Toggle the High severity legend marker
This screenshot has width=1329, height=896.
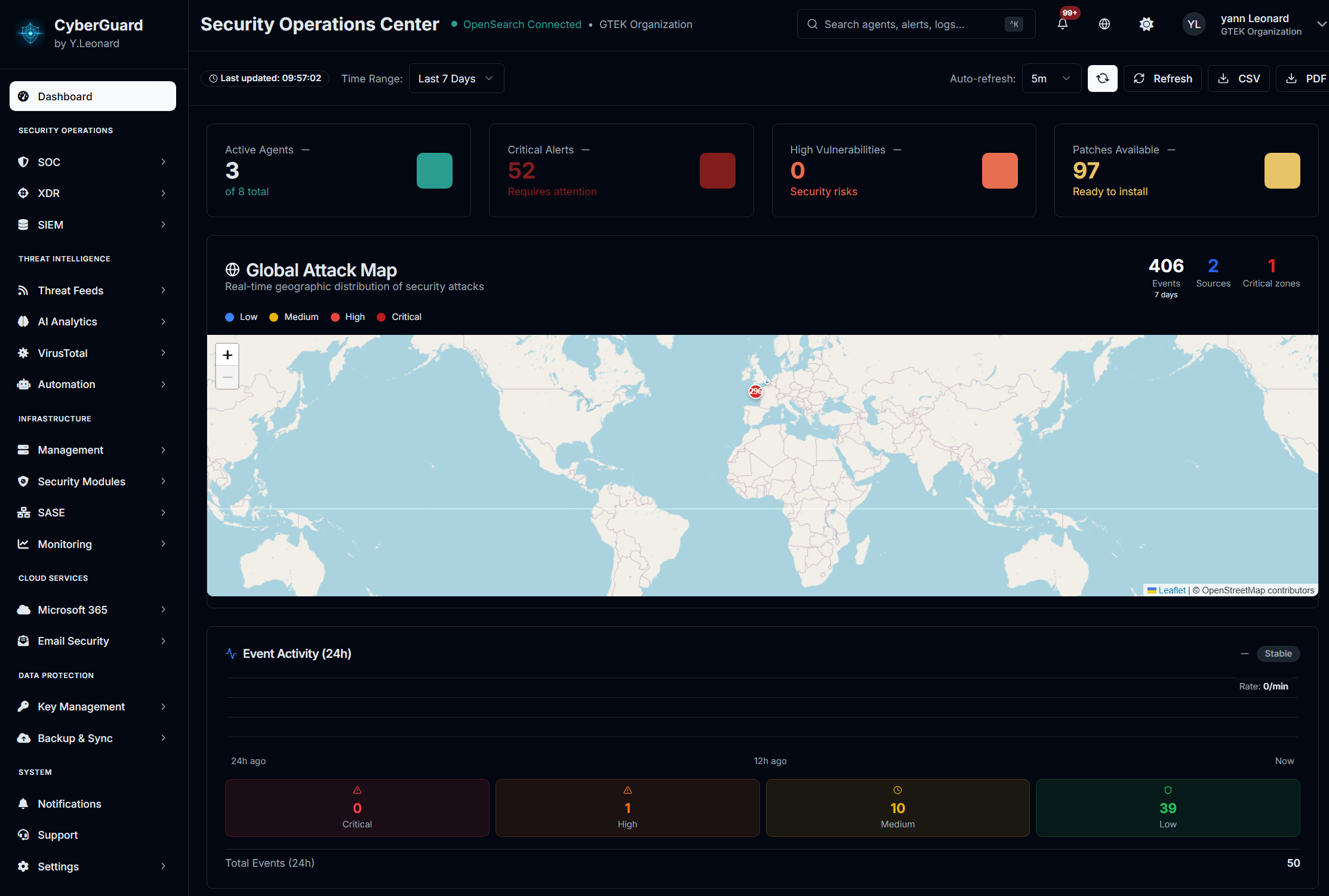[334, 317]
